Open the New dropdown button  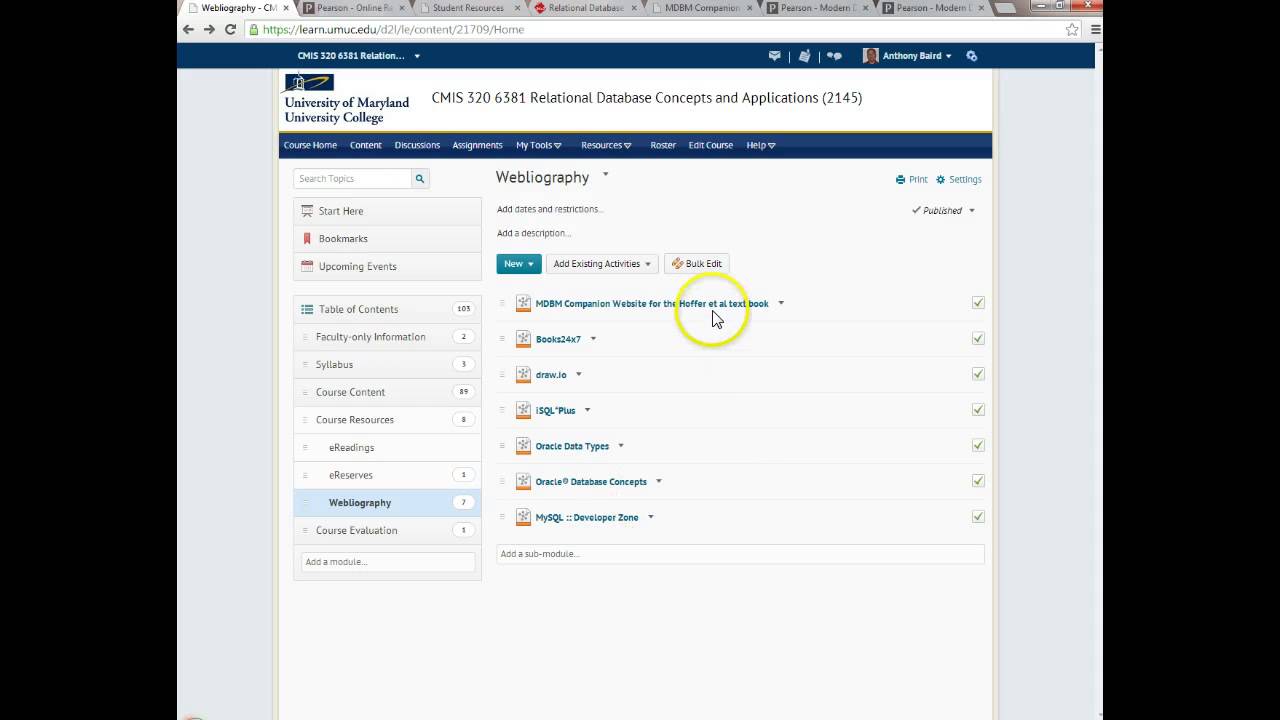click(x=519, y=264)
